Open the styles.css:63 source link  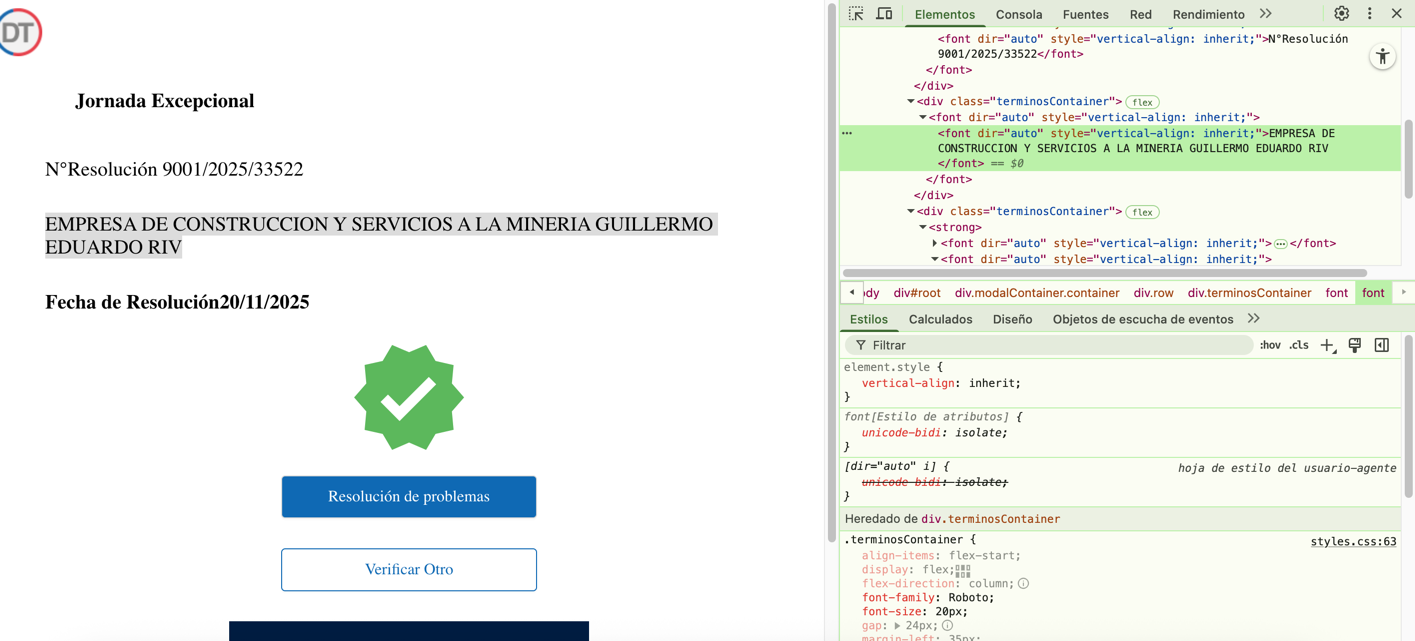1353,541
